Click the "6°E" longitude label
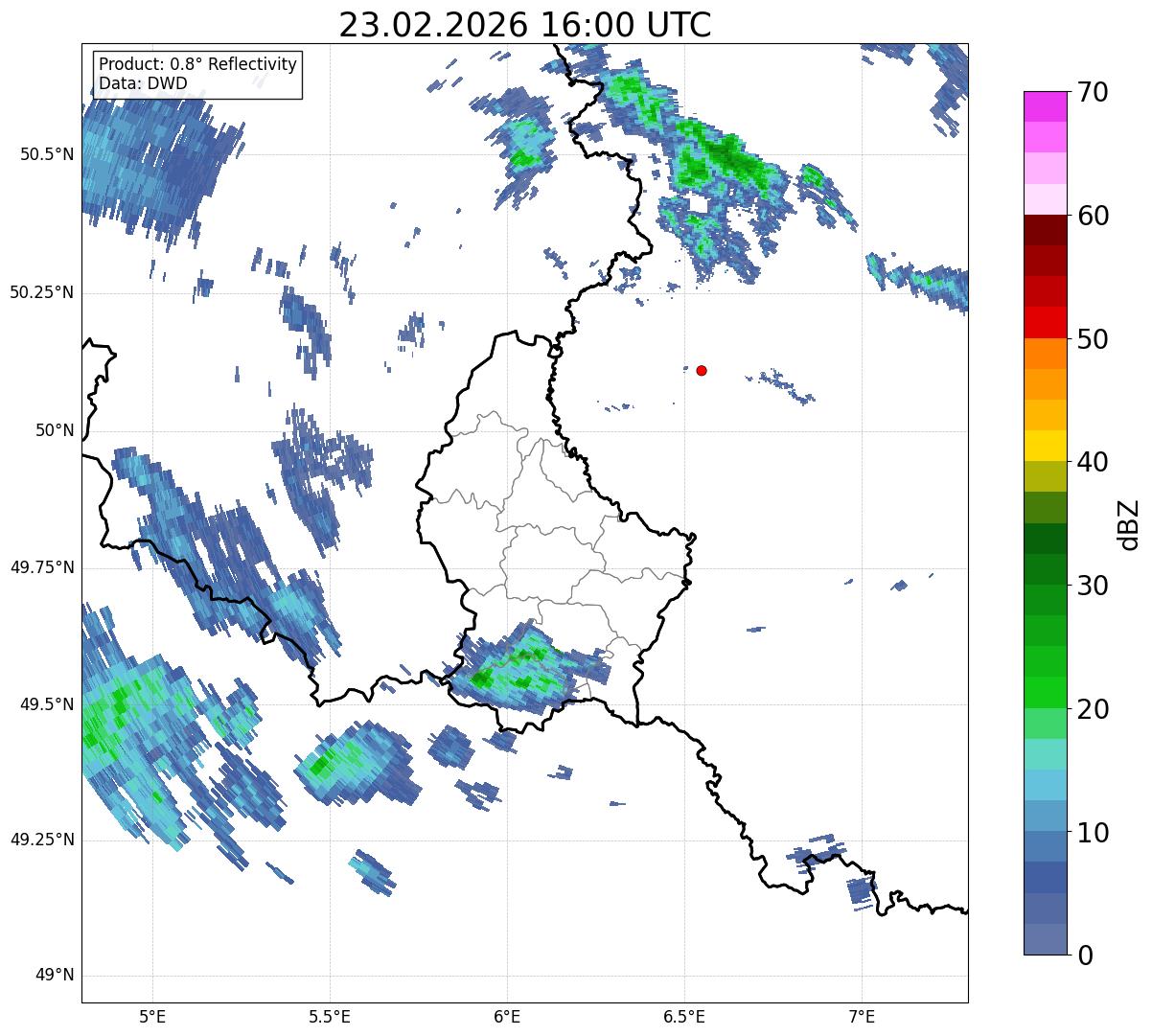Viewport: 1152px width, 1036px height. [507, 1017]
